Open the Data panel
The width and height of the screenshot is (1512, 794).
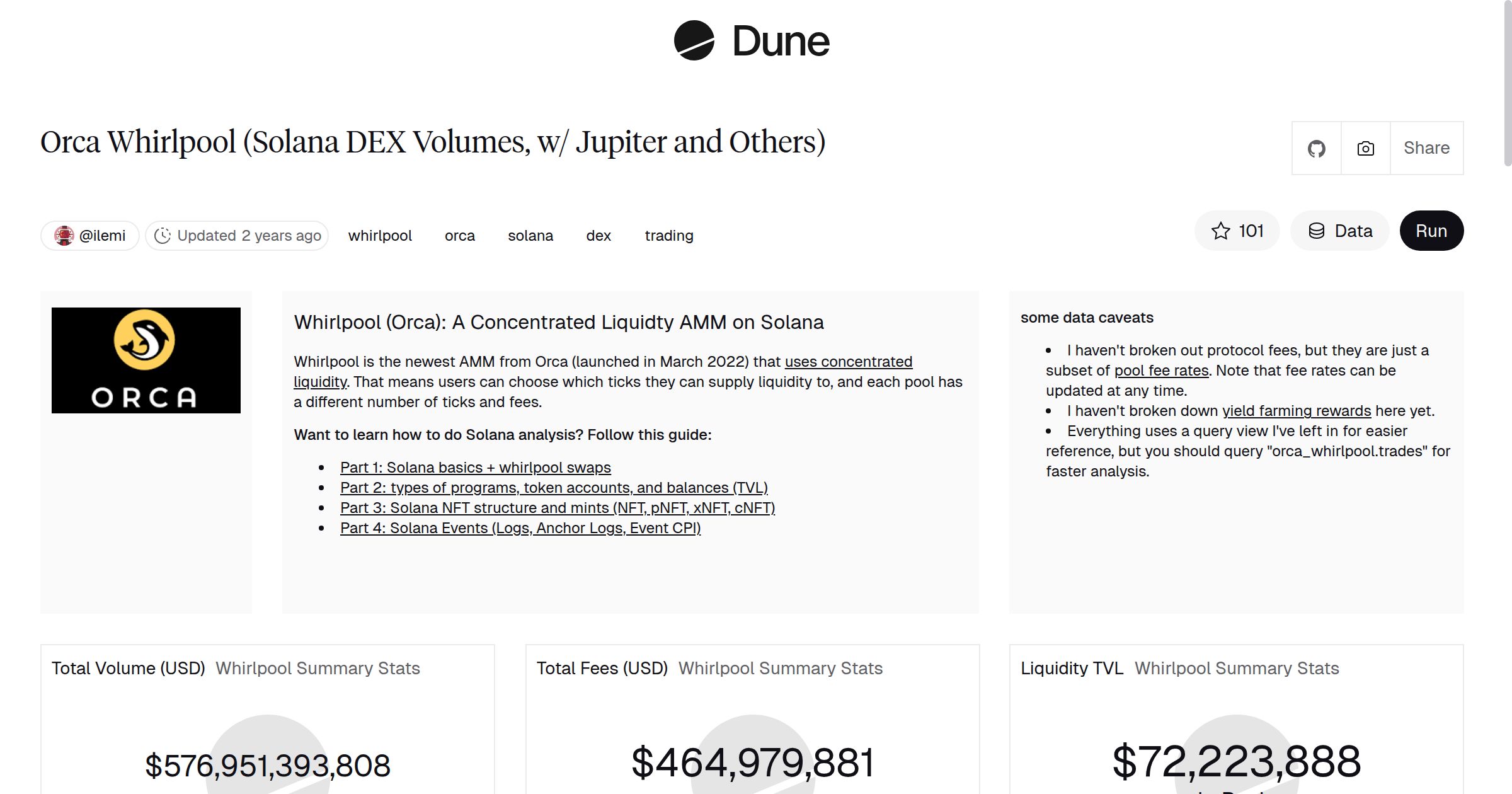tap(1340, 231)
